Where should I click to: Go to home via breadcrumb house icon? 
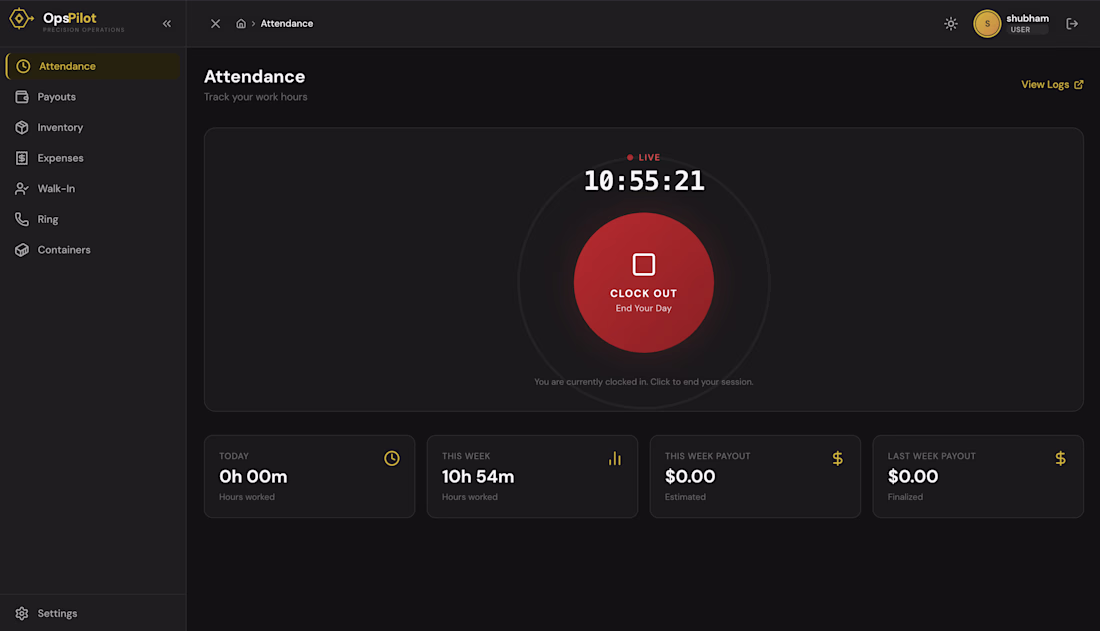tap(241, 24)
